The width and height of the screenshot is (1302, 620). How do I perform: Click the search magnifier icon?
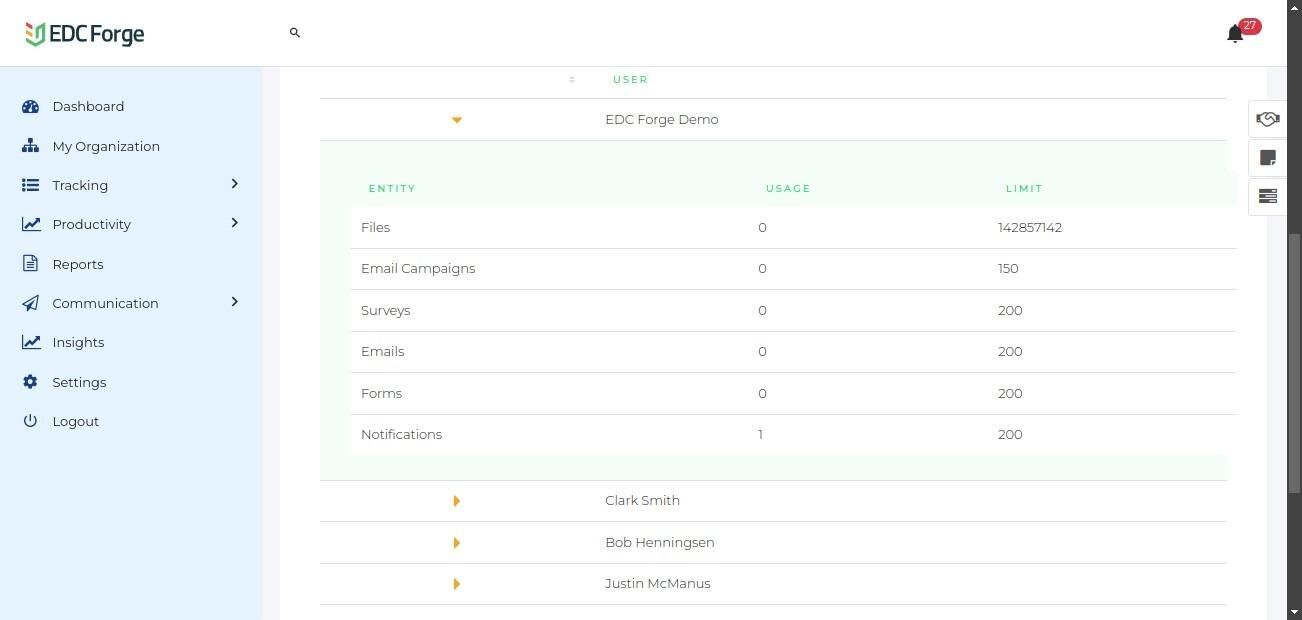295,33
